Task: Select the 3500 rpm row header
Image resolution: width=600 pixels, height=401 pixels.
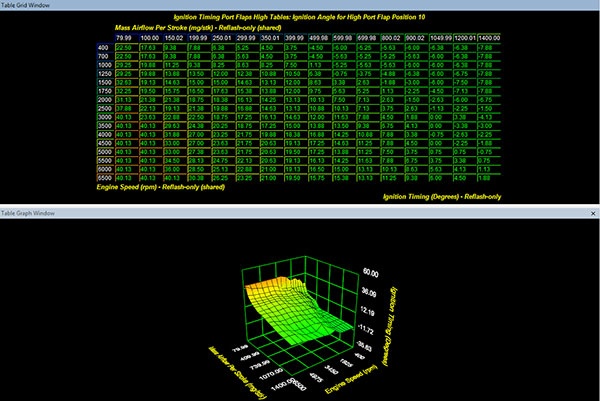Action: pyautogui.click(x=103, y=131)
